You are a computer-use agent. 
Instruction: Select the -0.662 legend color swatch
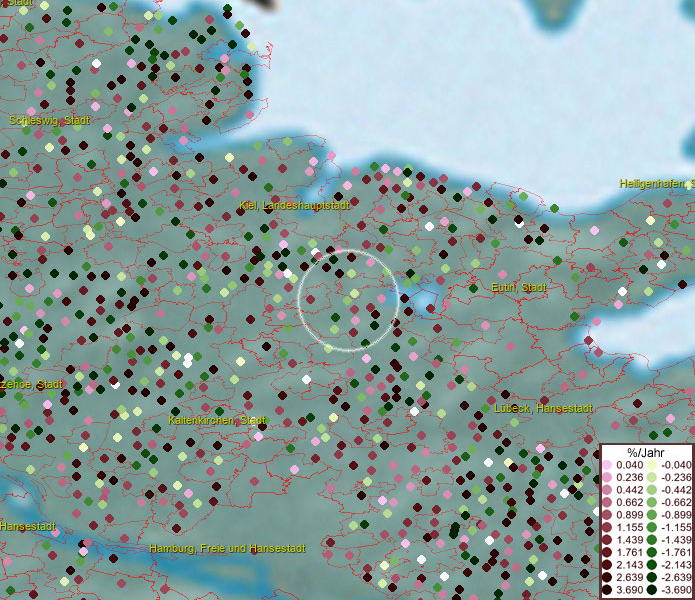coord(652,502)
